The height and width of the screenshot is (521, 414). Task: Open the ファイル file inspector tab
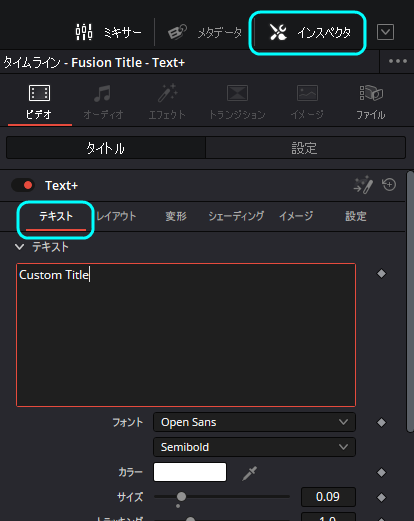(371, 102)
